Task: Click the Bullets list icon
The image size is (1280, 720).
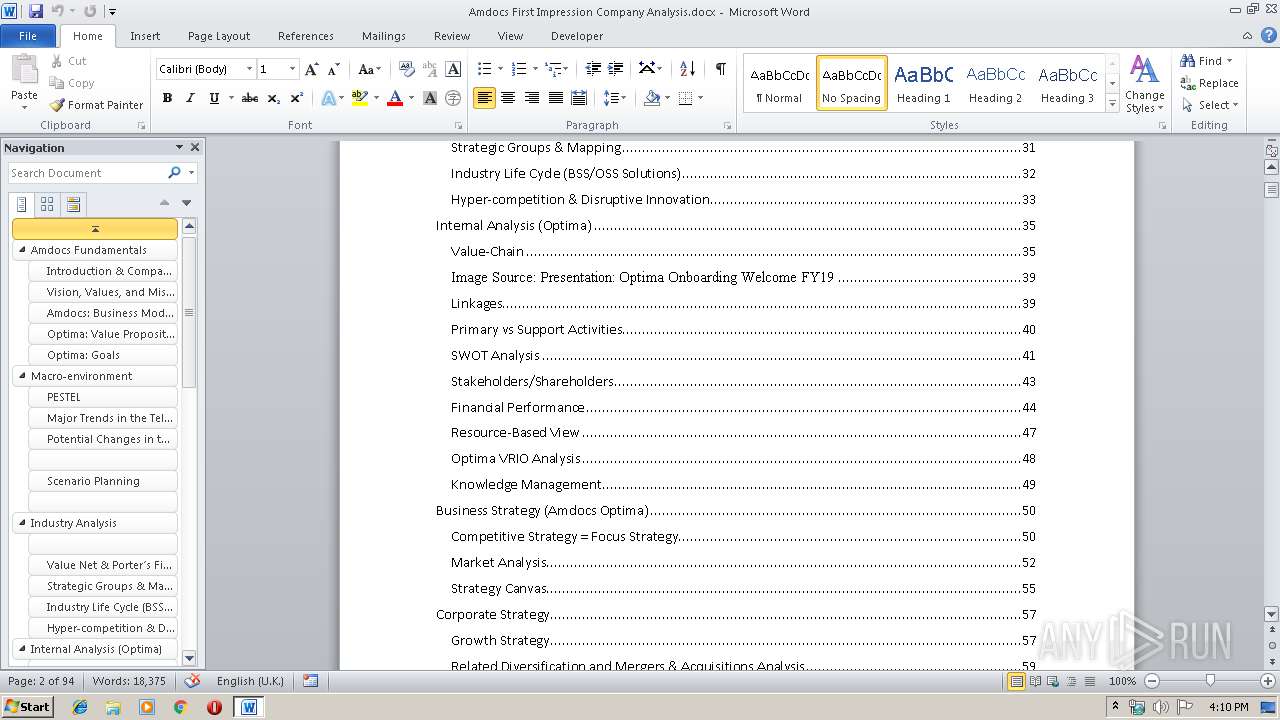Action: pyautogui.click(x=484, y=69)
